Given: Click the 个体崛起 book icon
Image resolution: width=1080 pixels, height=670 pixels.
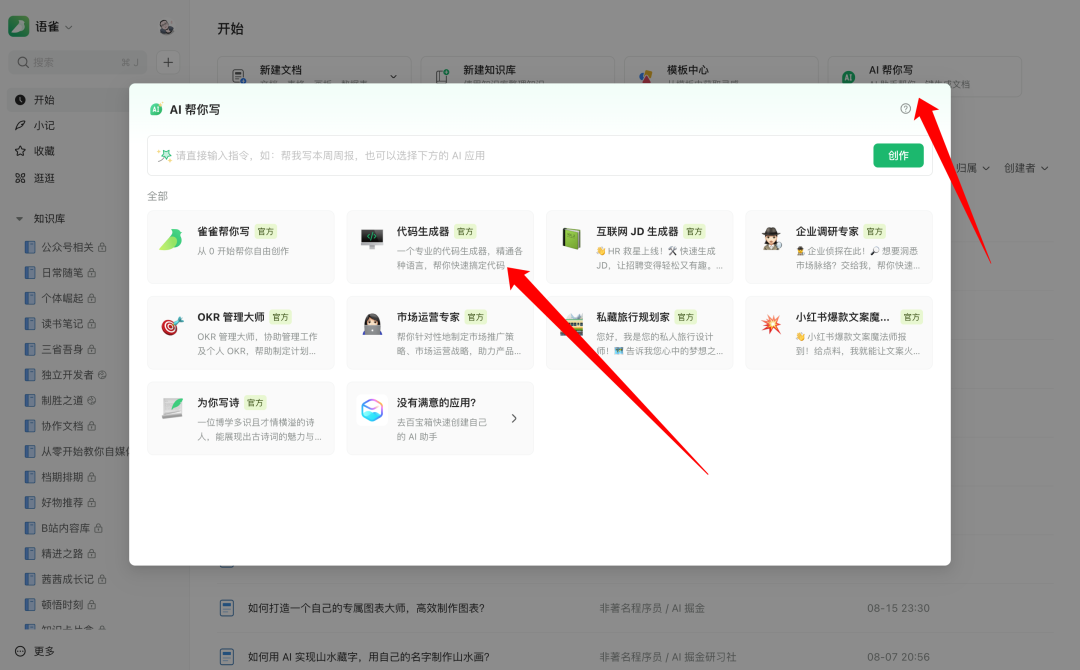Looking at the screenshot, I should pos(30,298).
